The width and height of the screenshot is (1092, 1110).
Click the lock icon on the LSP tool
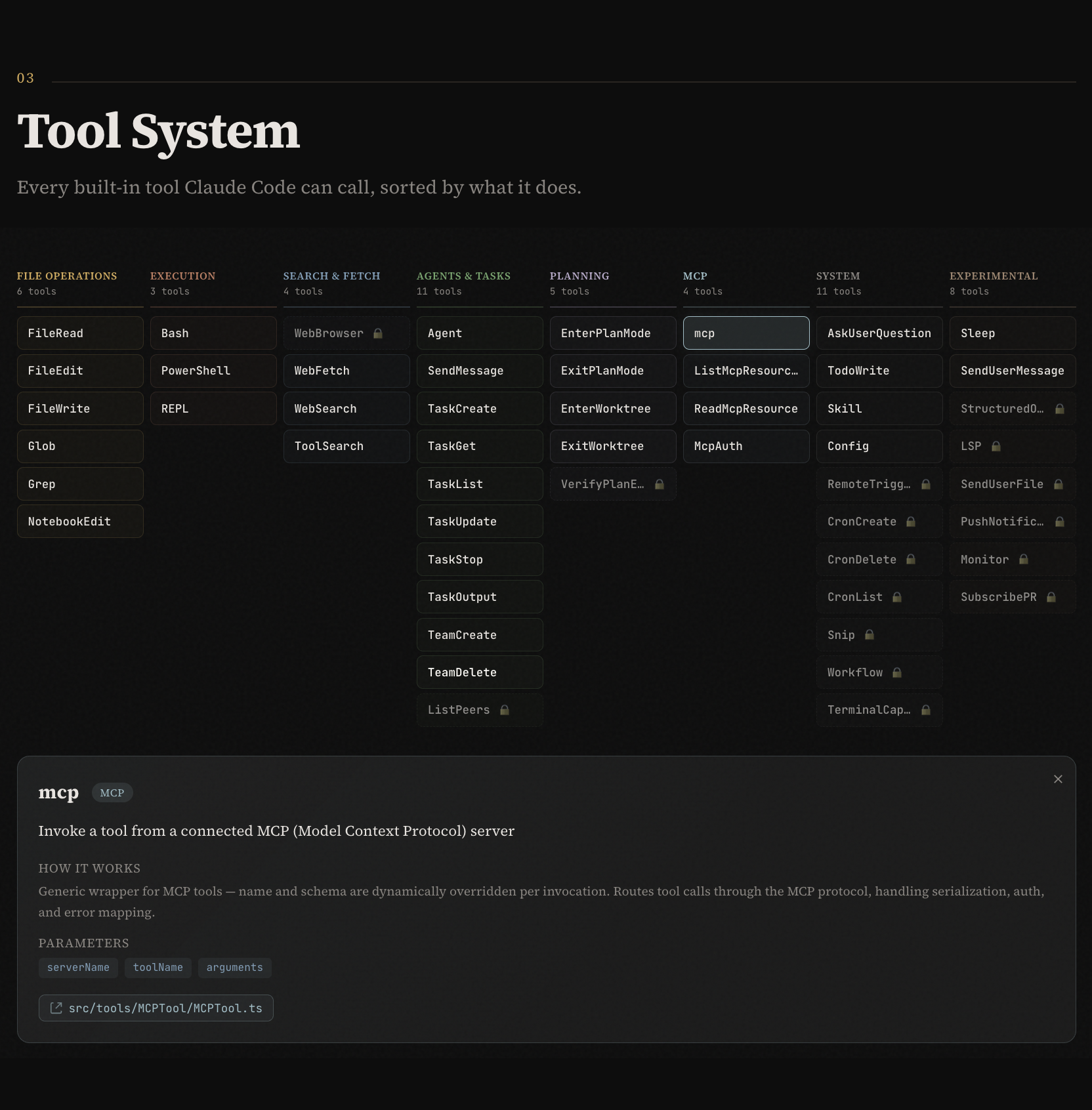(996, 446)
